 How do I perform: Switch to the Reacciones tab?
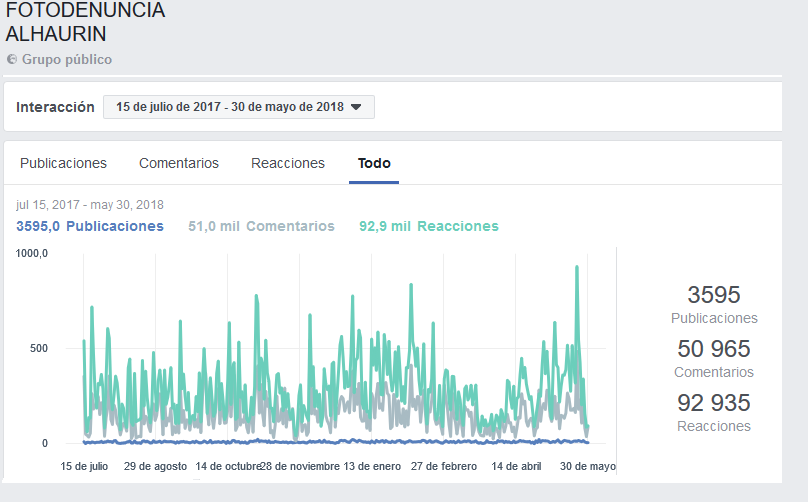[x=288, y=163]
